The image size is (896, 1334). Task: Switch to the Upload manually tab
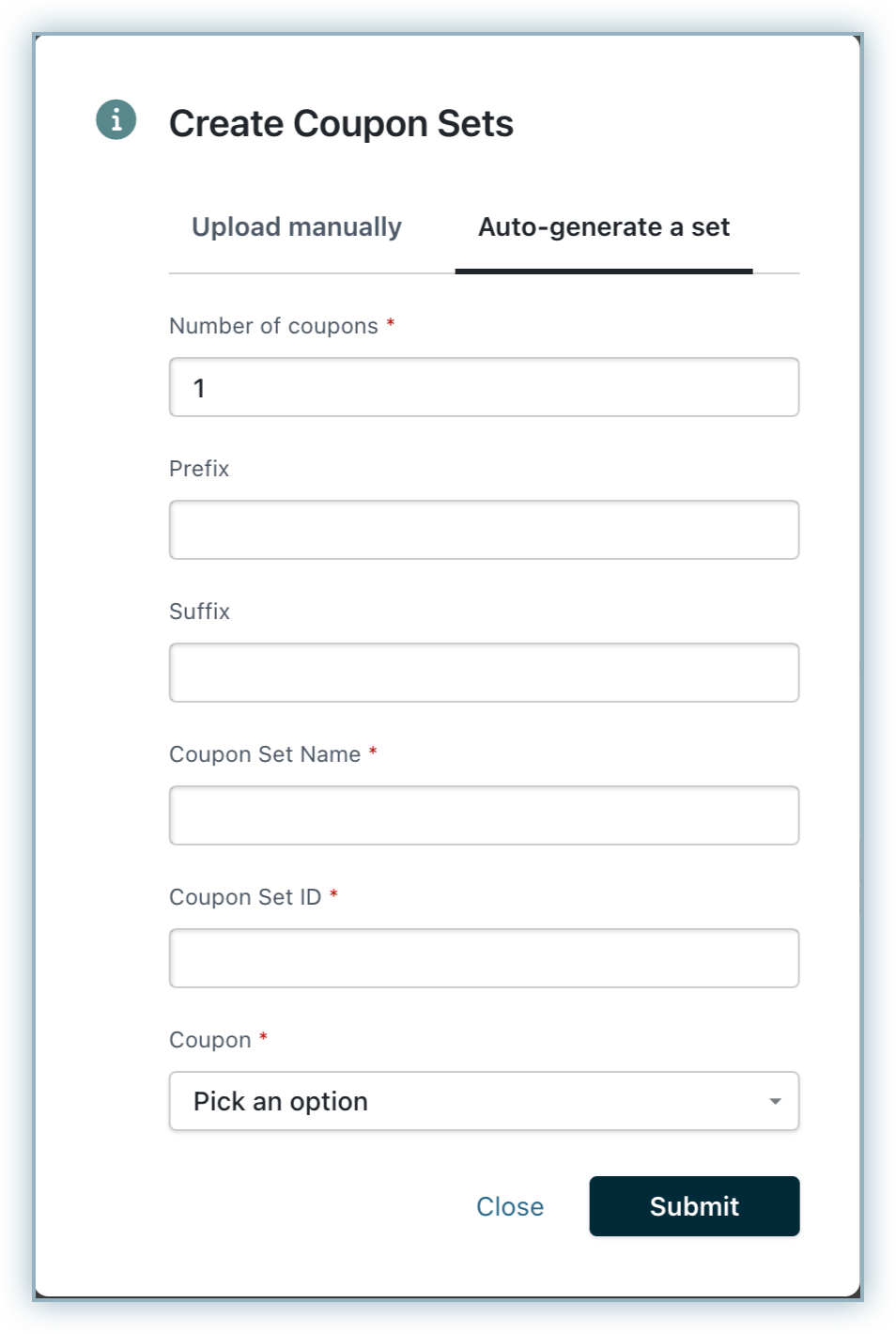tap(296, 226)
